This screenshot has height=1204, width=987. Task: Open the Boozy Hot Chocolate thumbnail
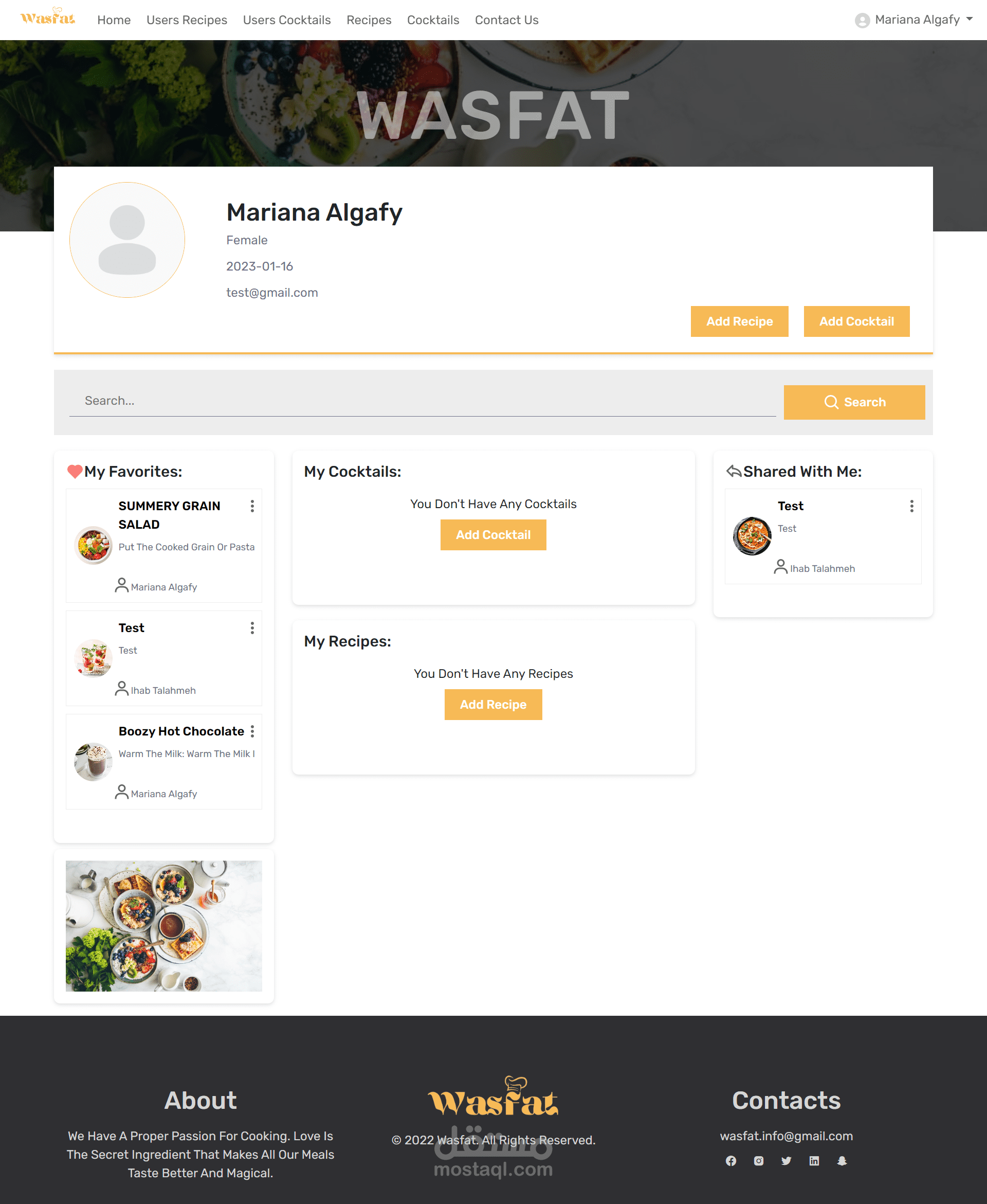(93, 762)
